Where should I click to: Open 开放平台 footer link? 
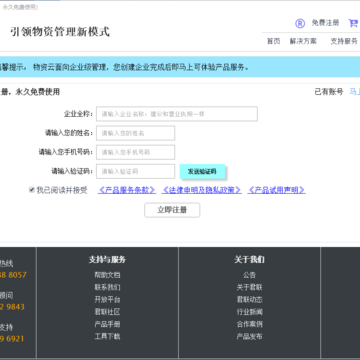coord(107,300)
